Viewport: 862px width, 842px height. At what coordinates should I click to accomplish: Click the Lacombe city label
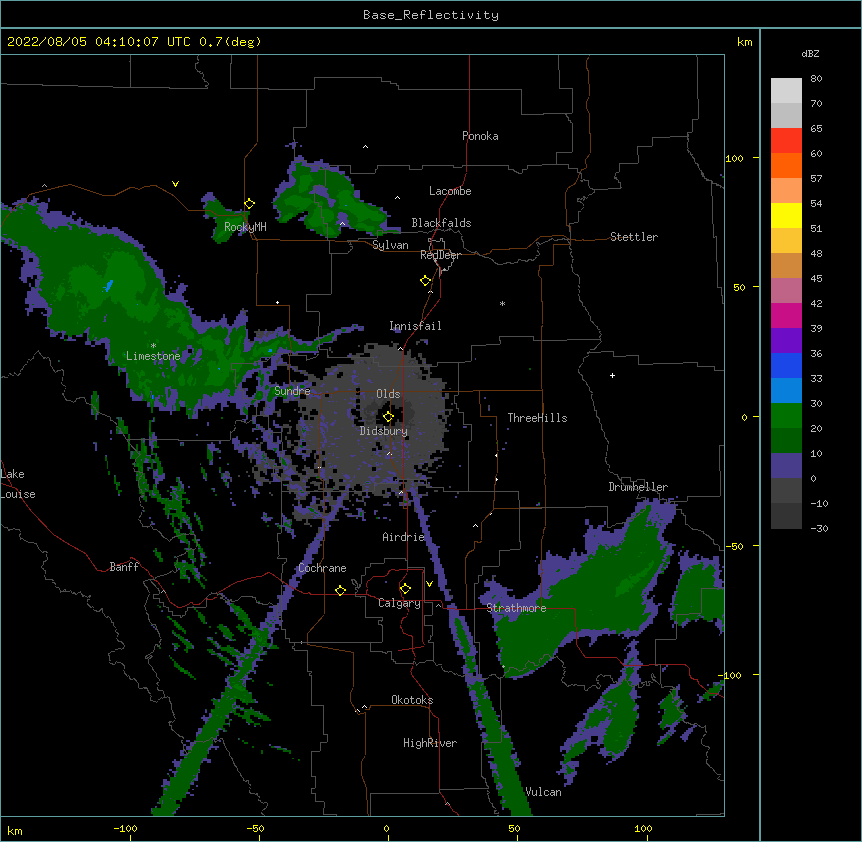click(450, 191)
